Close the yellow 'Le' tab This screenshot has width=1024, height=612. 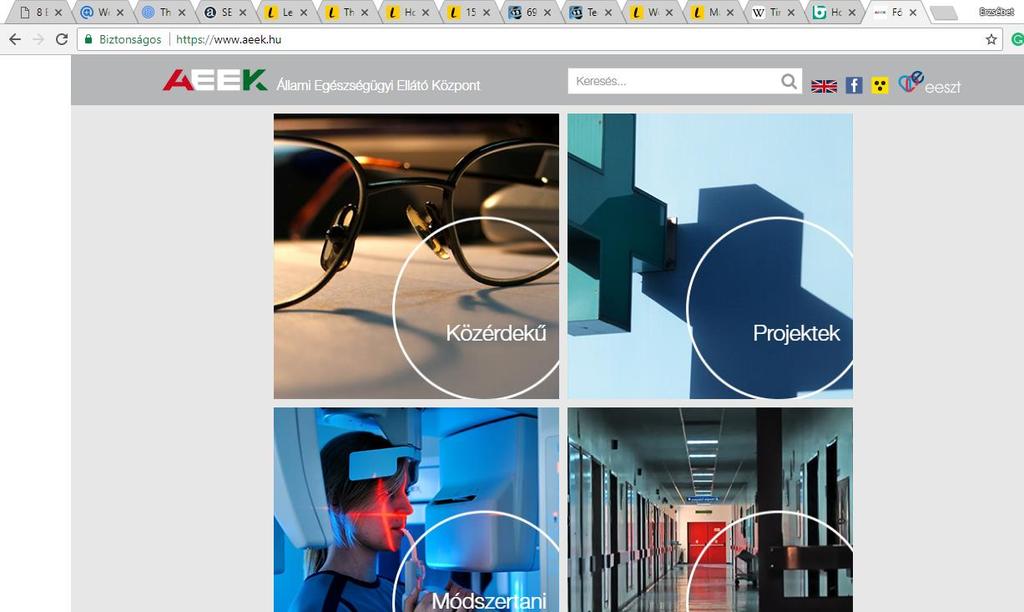pos(304,12)
